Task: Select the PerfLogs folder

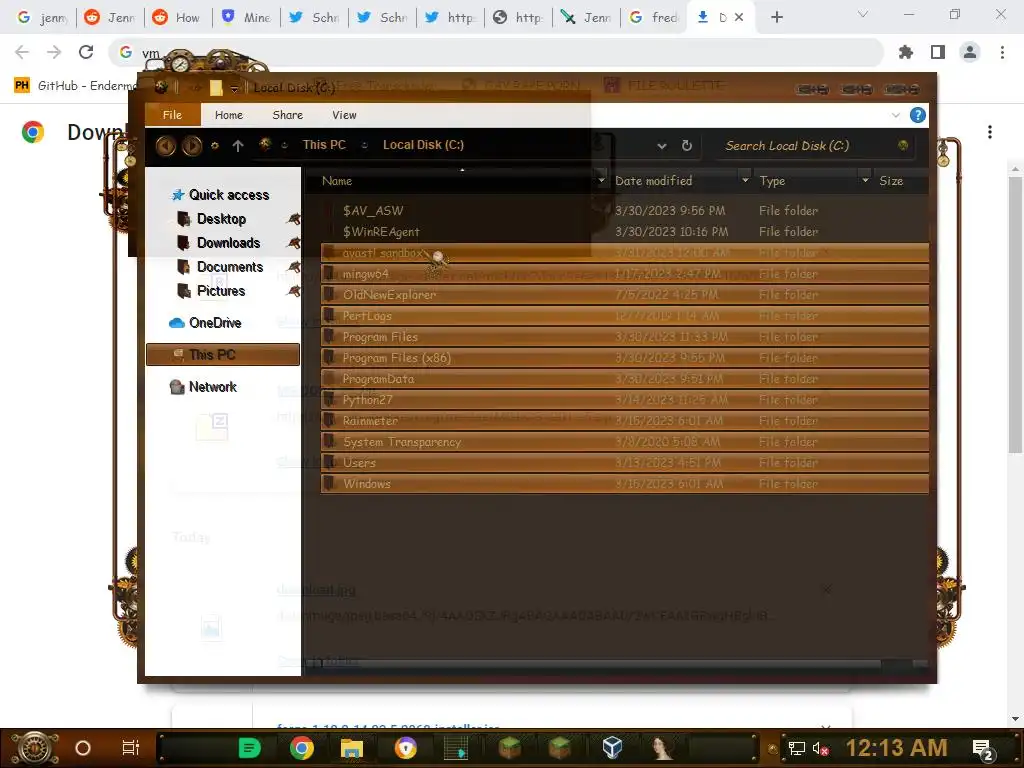Action: 624,315
